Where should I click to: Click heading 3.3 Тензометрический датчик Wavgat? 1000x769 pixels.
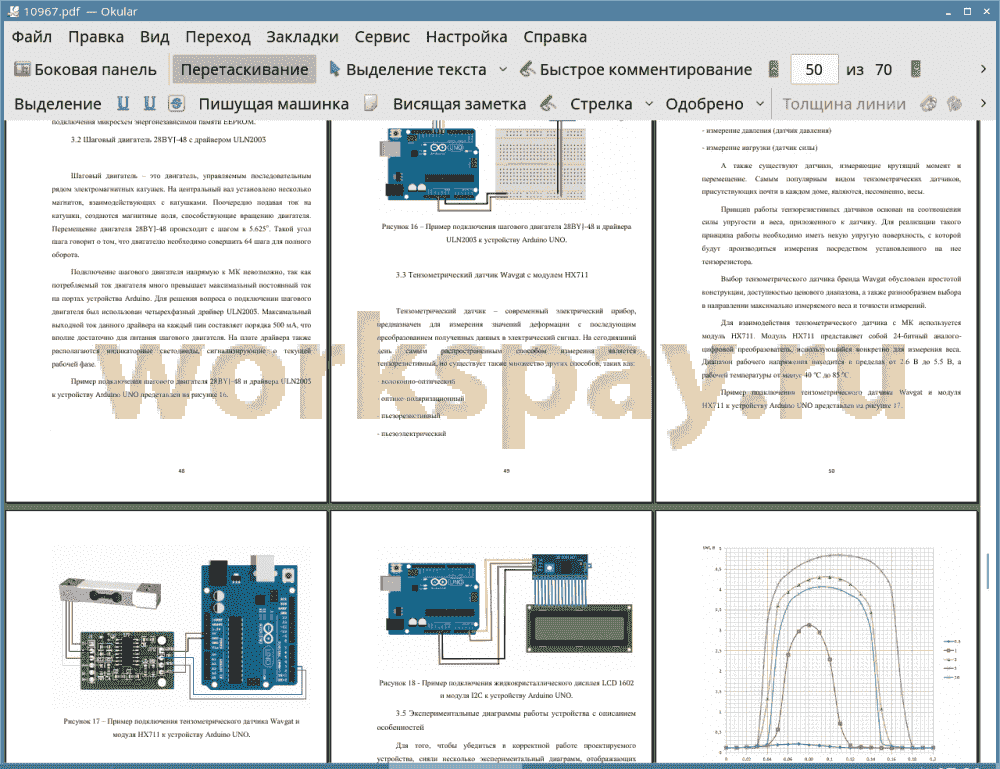click(492, 275)
